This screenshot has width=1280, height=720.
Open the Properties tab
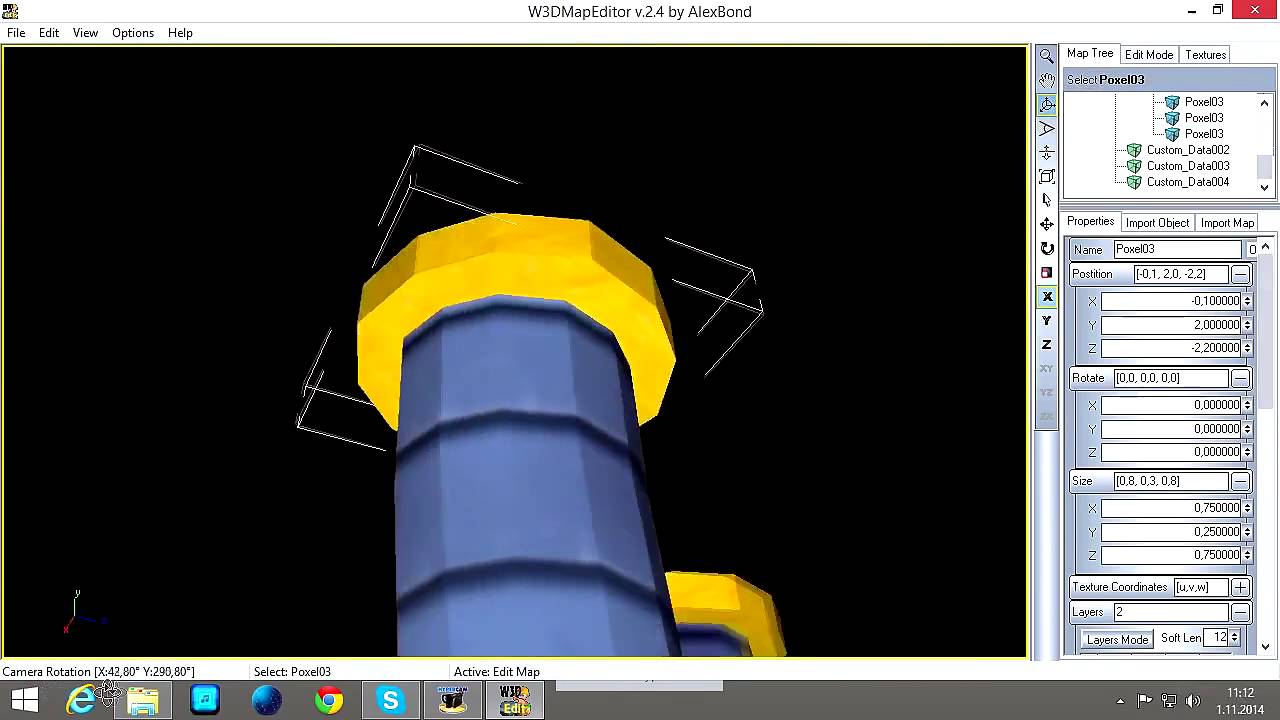(1090, 222)
